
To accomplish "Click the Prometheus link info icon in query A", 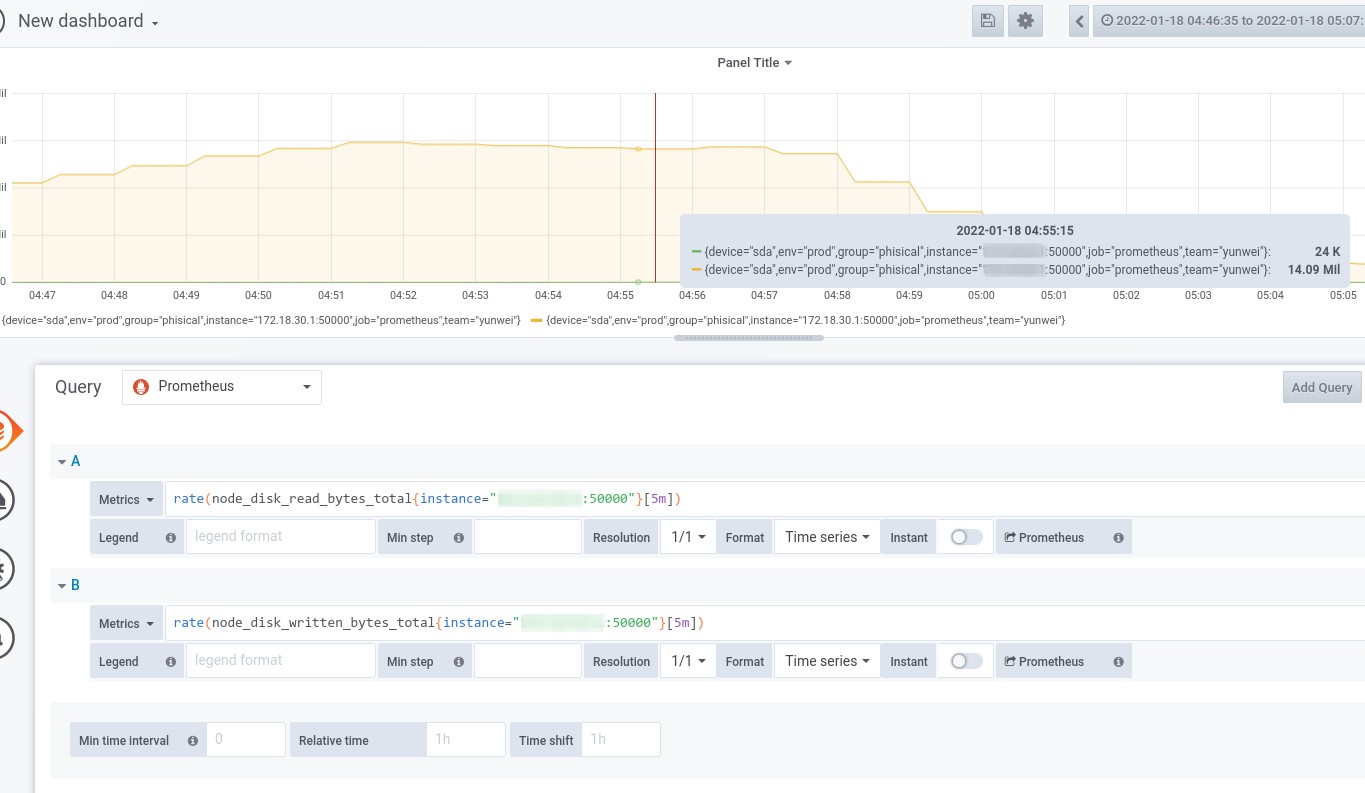I will 1118,538.
